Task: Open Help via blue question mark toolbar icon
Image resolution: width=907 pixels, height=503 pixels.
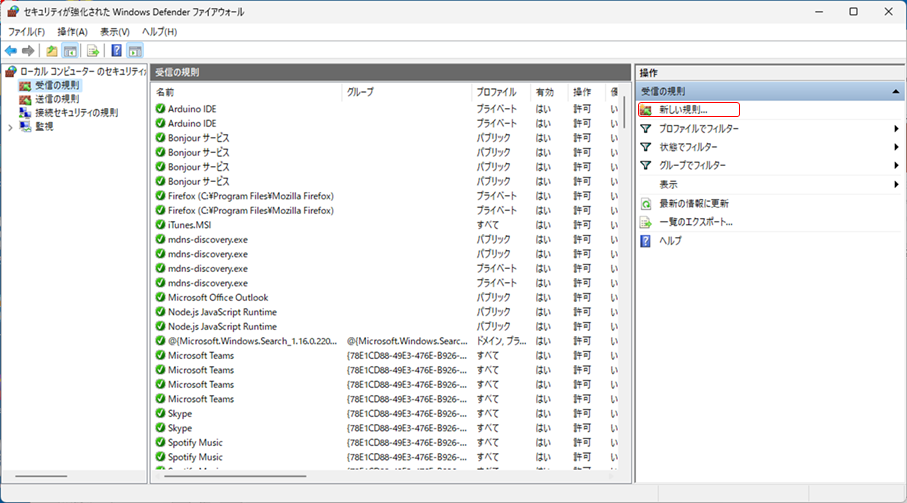Action: [117, 50]
